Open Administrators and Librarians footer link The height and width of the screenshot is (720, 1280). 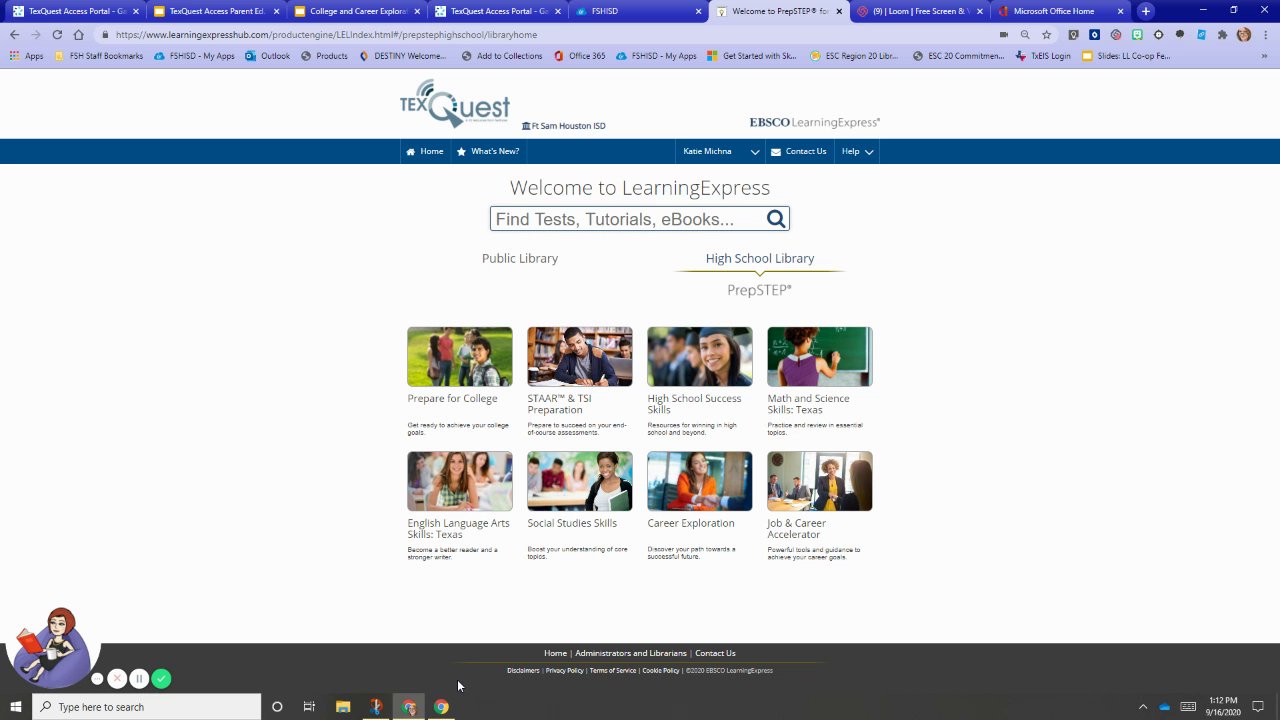631,653
